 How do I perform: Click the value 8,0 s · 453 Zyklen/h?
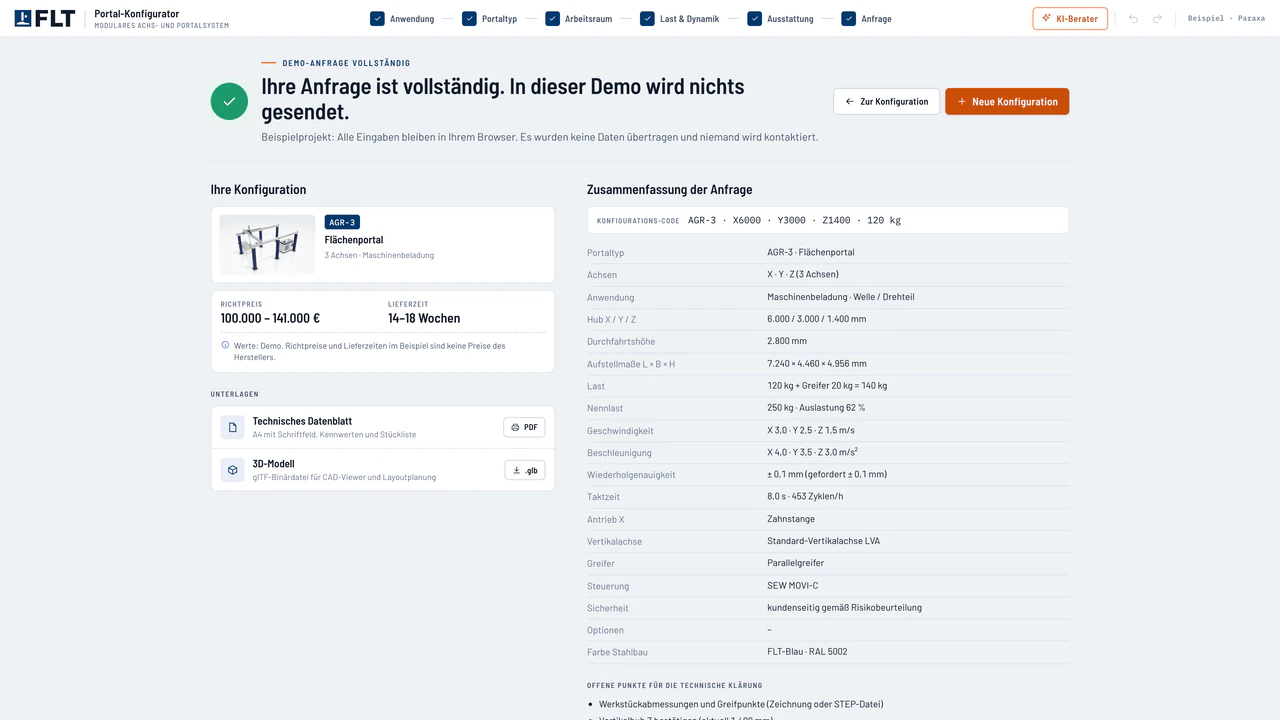click(x=805, y=497)
